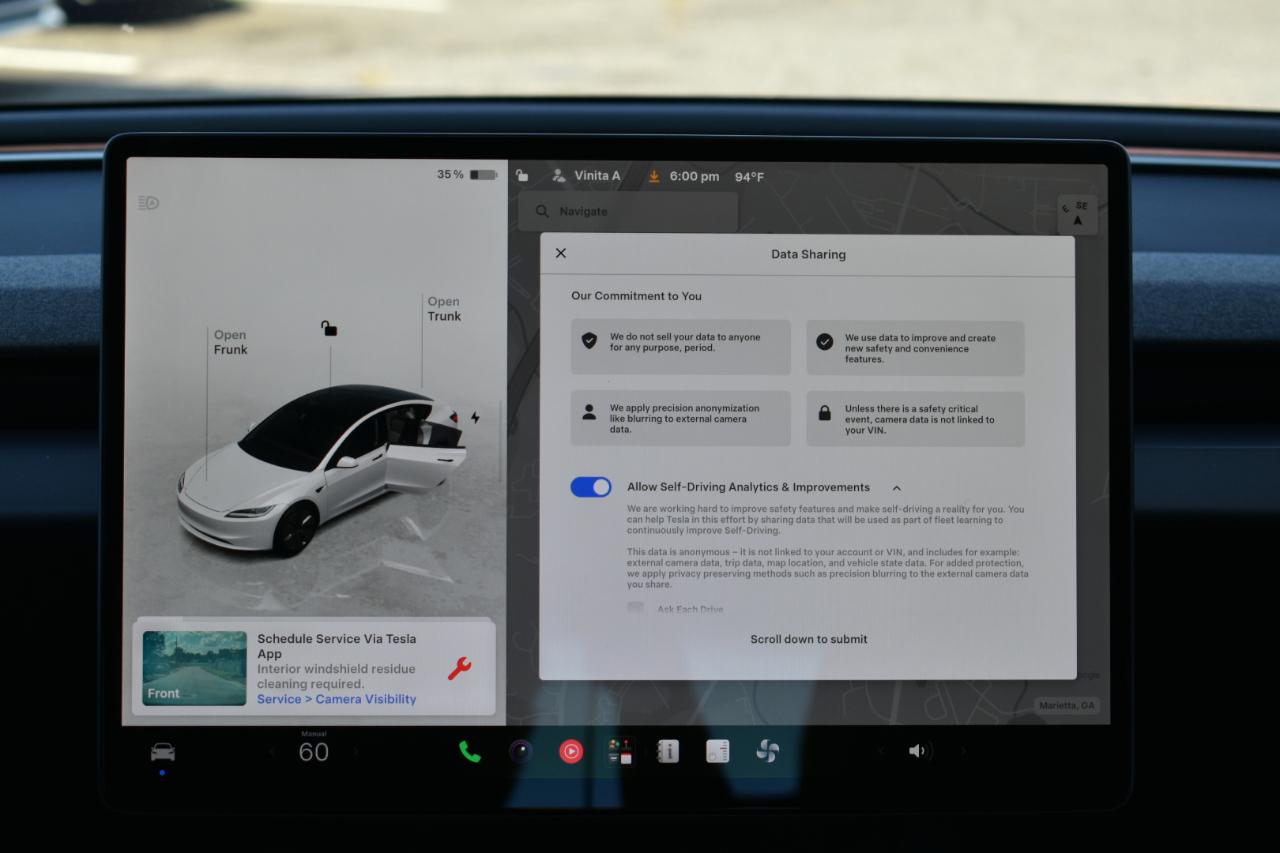Screen dimensions: 1280x853
Task: Tap the Marietta, GA map location label
Action: [x=1067, y=705]
